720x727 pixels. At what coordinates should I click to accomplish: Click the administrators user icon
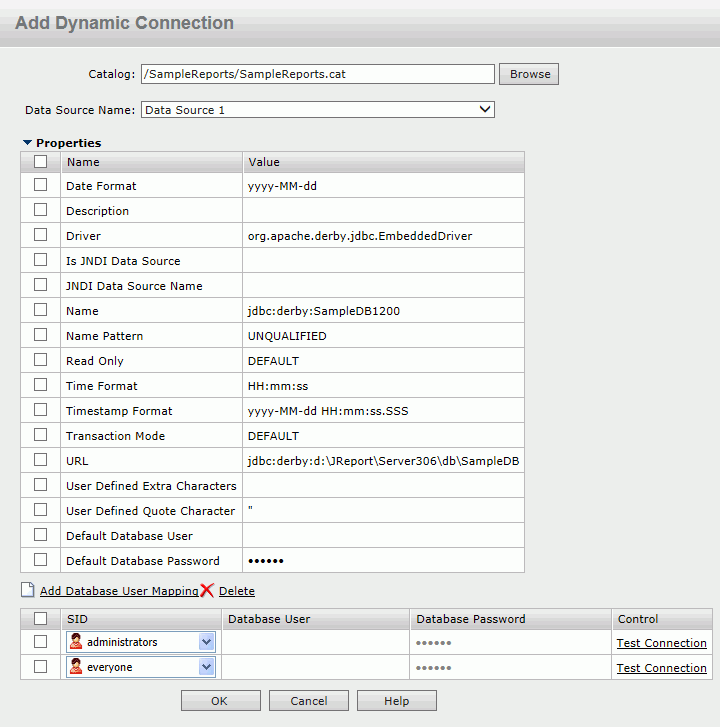point(76,642)
